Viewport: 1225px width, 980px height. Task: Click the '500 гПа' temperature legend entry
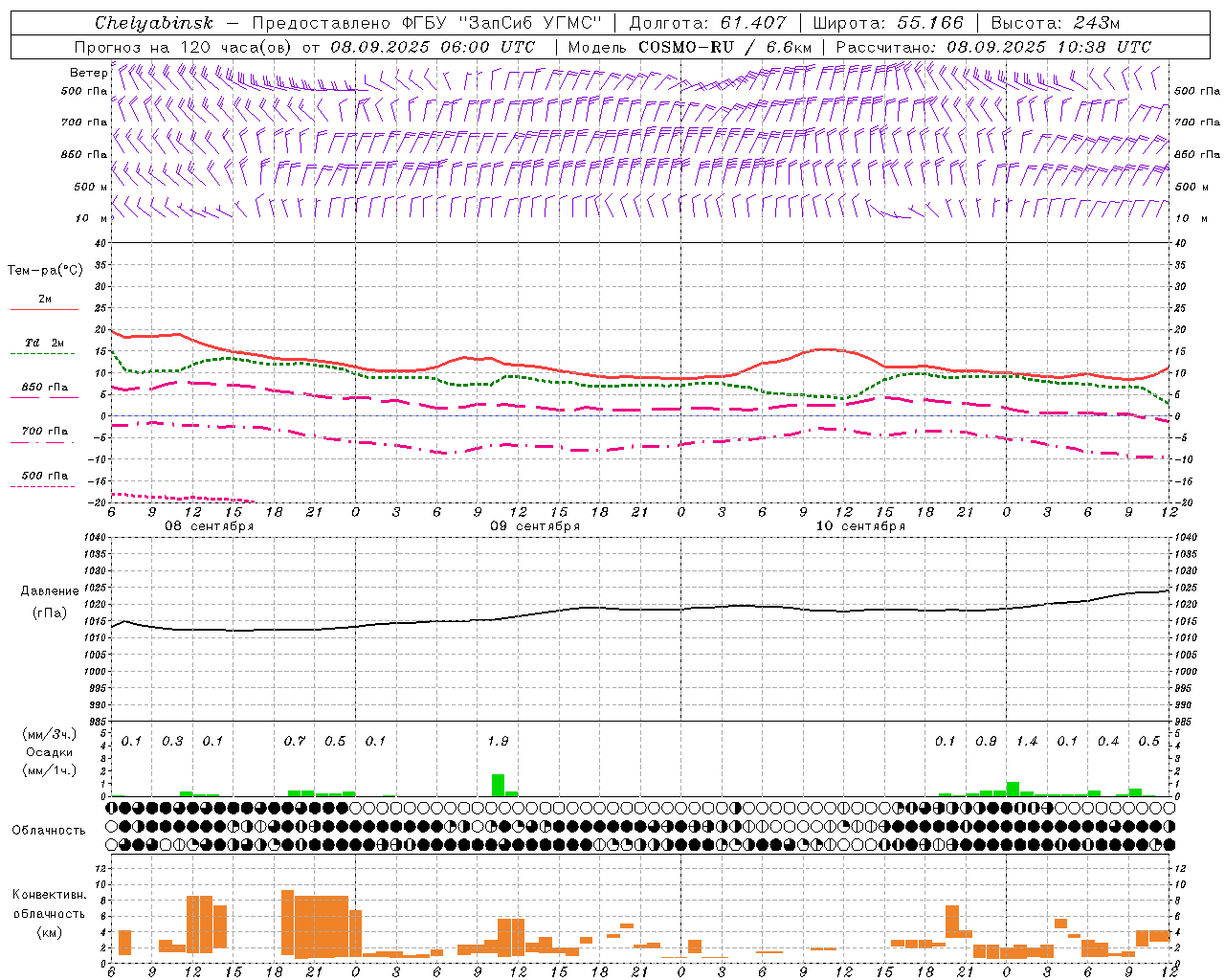[x=45, y=476]
